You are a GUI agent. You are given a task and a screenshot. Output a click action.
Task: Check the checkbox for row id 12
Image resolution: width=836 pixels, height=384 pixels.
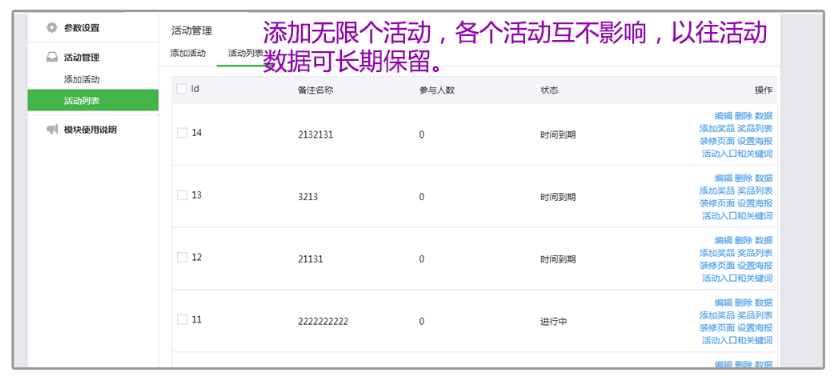coord(182,258)
